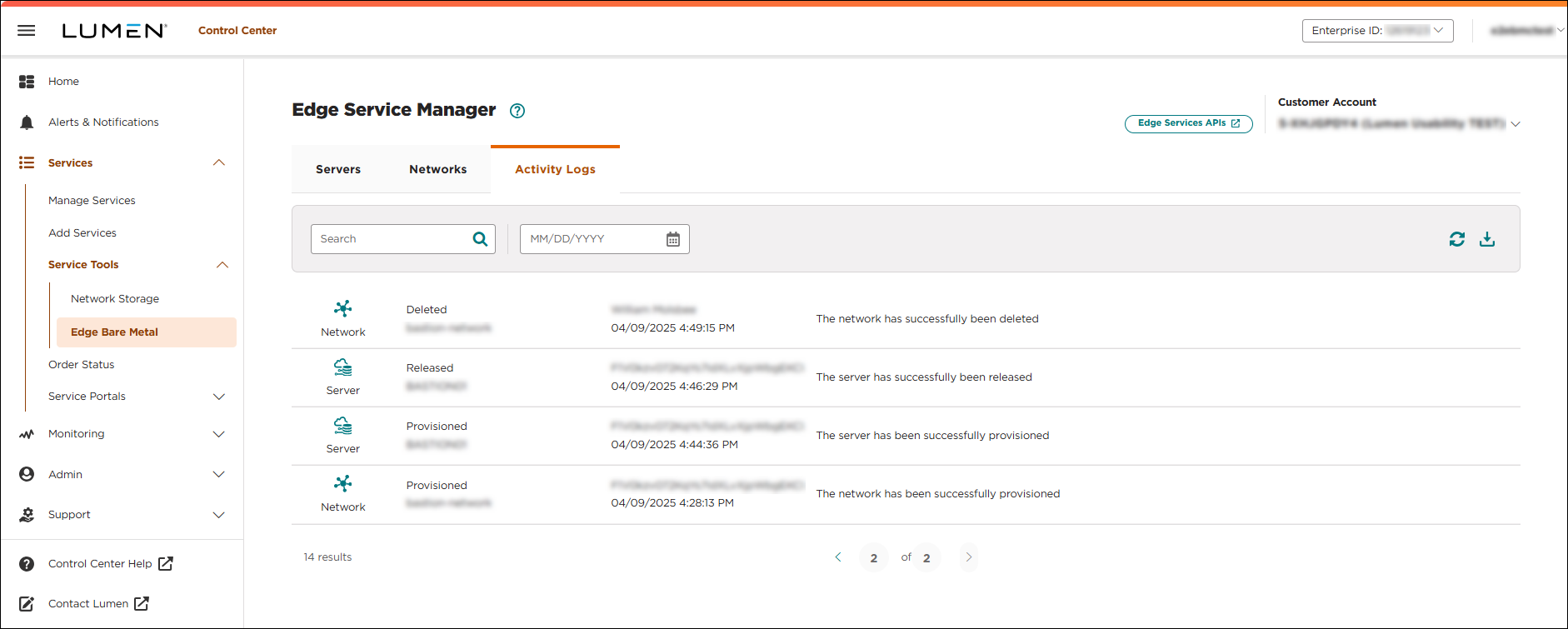Collapse the Services section
Viewport: 1568px width, 629px height.
pos(219,163)
